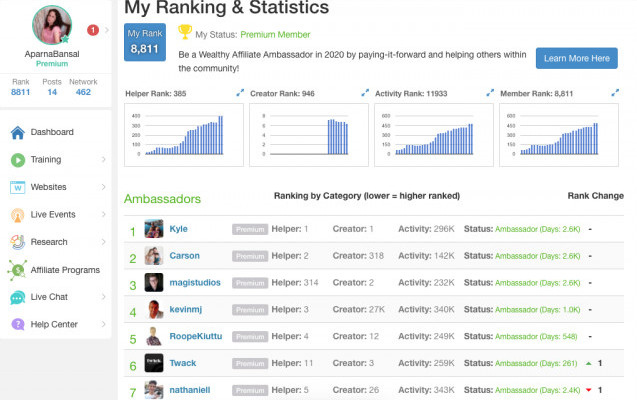Image resolution: width=637 pixels, height=400 pixels.
Task: Open nathaniell profile link
Action: tap(190, 389)
